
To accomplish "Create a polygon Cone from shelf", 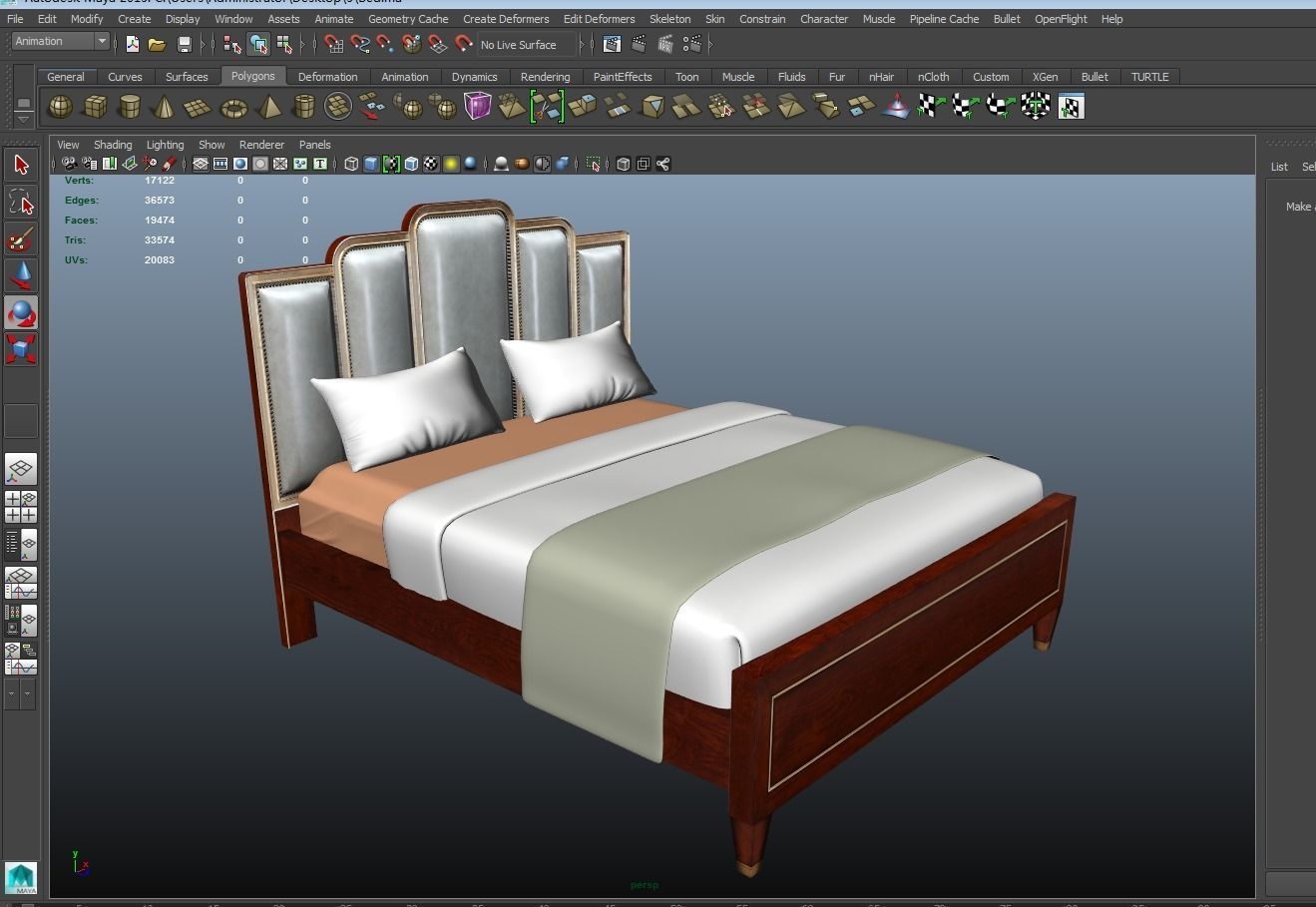I will pyautogui.click(x=164, y=106).
